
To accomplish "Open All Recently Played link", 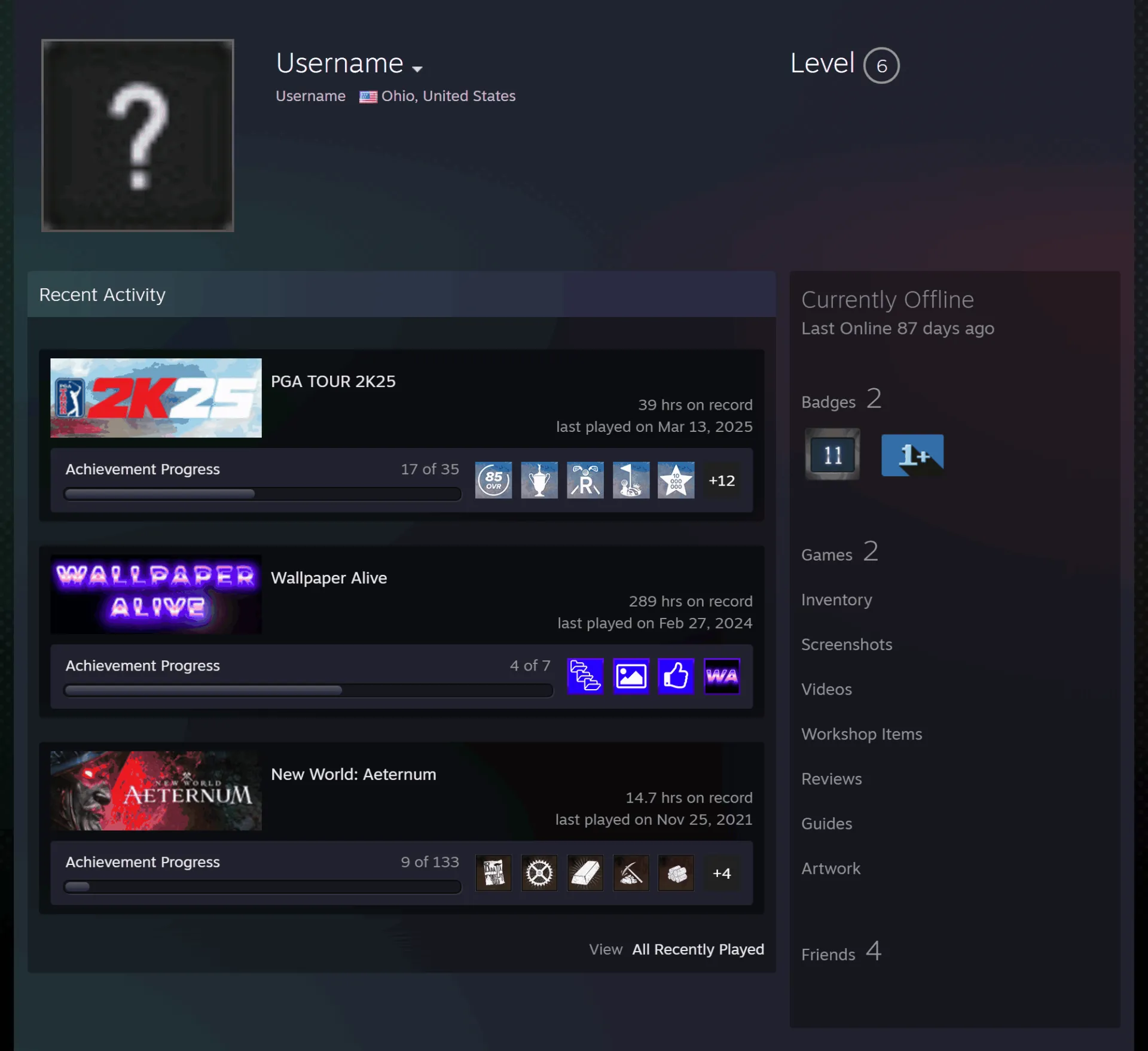I will (698, 949).
